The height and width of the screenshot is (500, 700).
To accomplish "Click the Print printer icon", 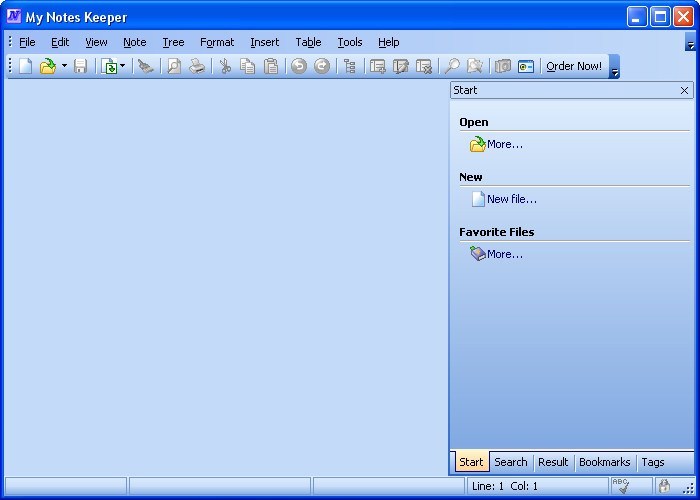I will (197, 66).
